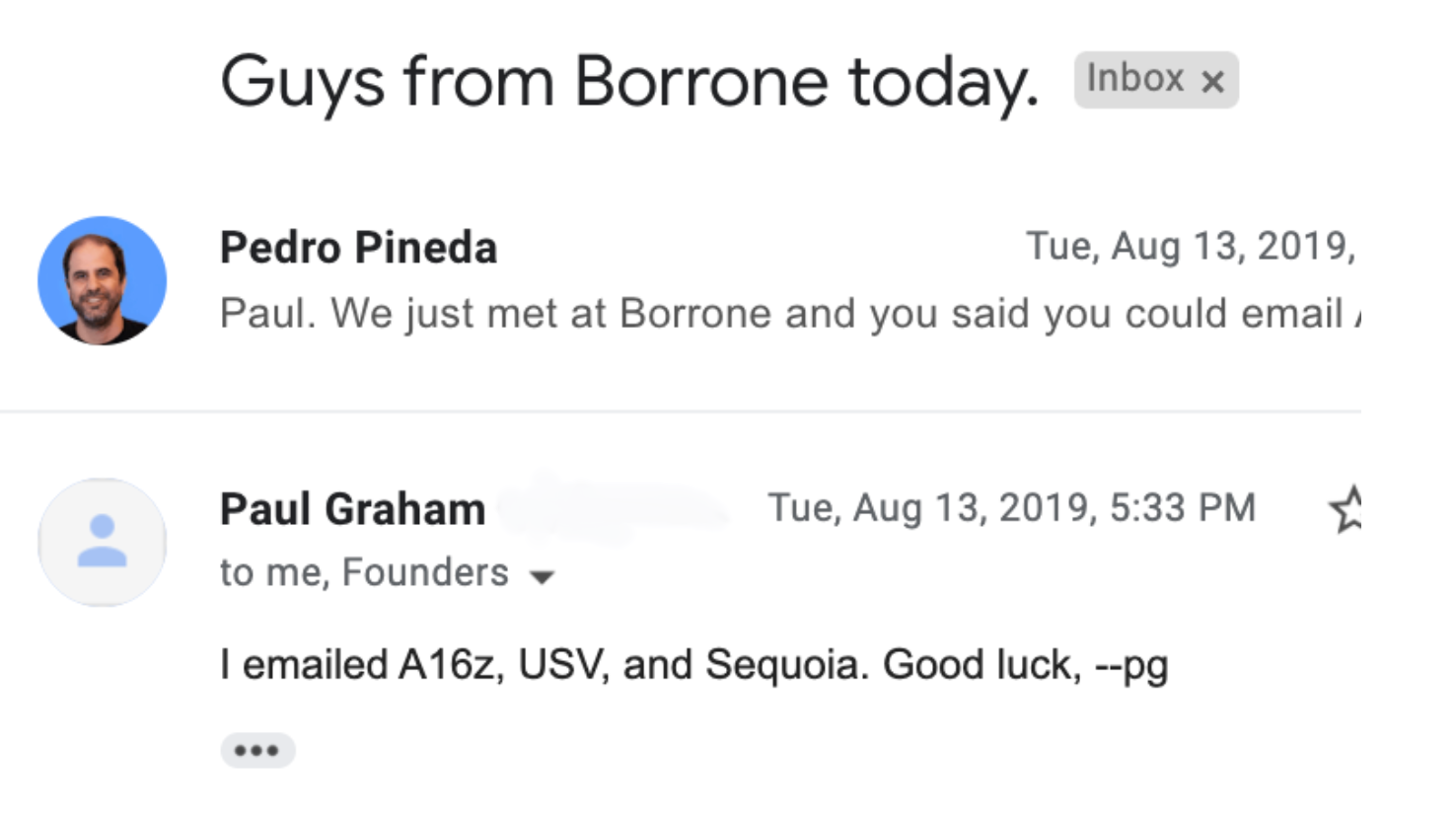This screenshot has height=819, width=1456.
Task: Click the Inbox label tag text
Action: tap(1134, 79)
